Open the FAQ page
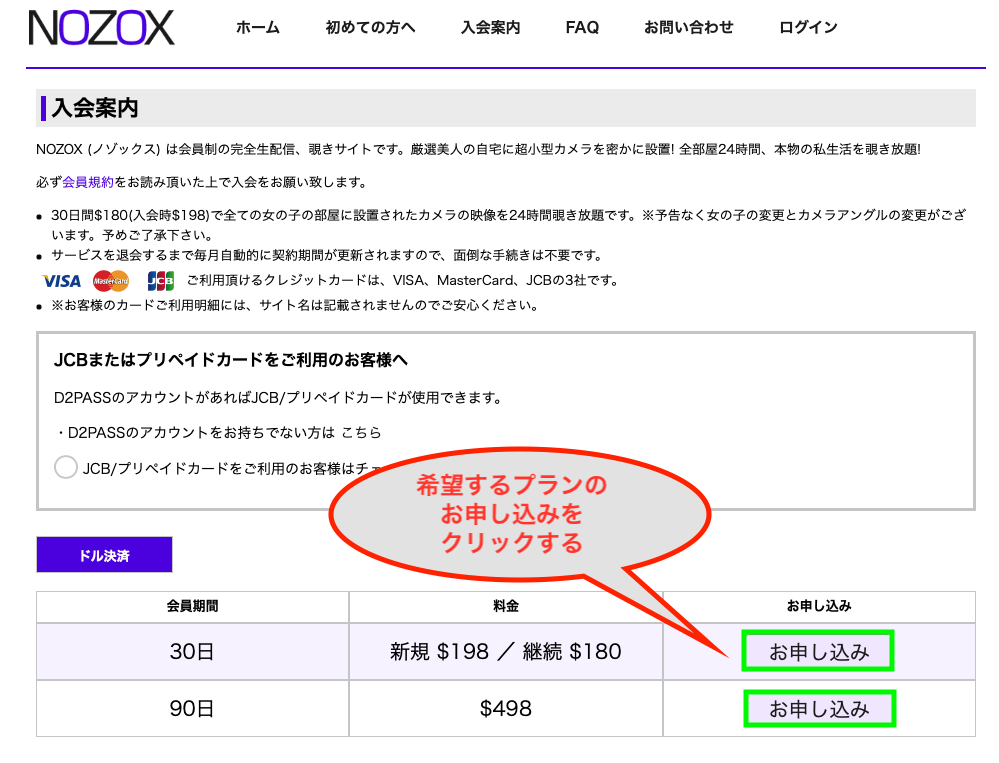 coord(582,28)
